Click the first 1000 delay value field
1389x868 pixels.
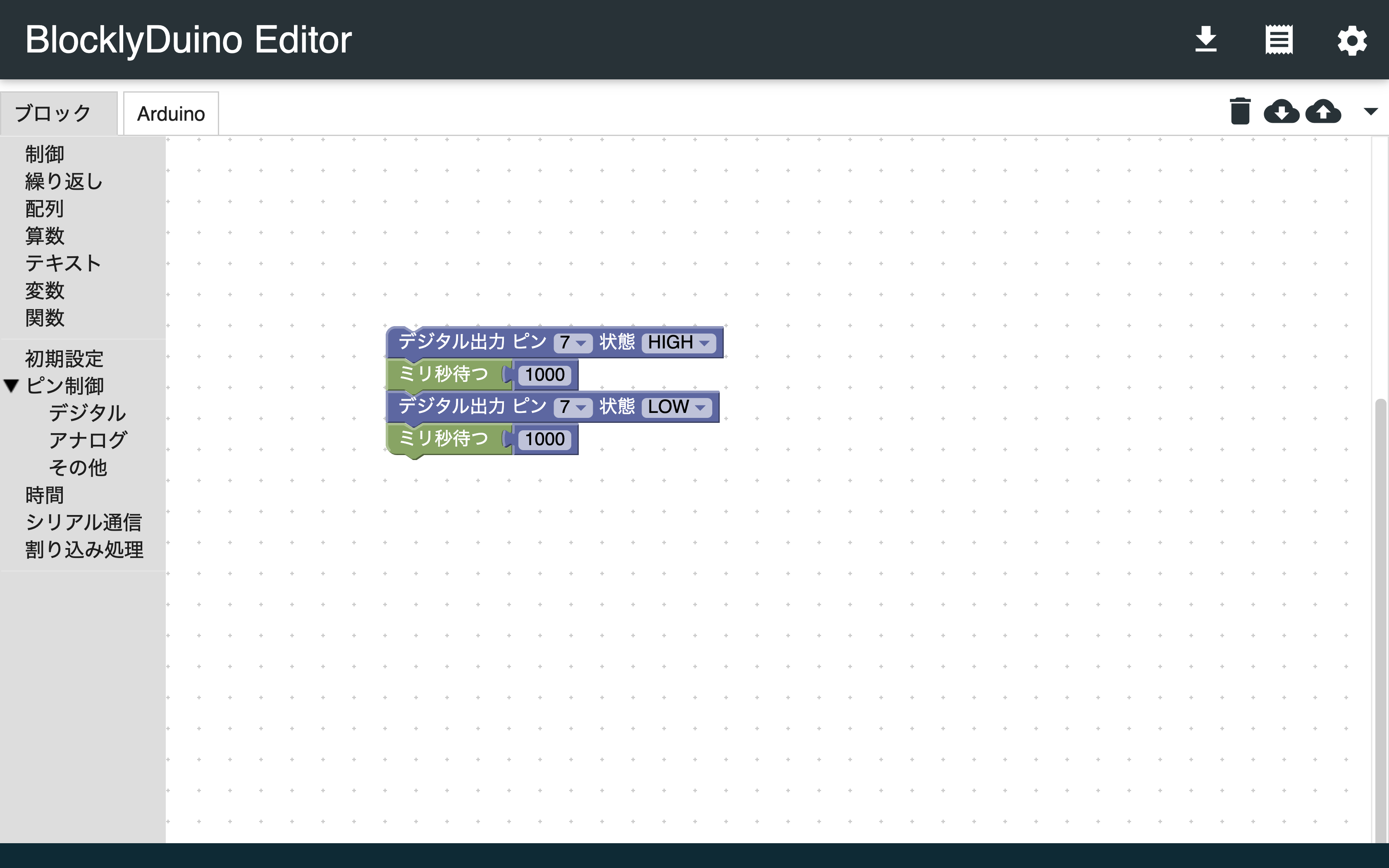tap(545, 375)
